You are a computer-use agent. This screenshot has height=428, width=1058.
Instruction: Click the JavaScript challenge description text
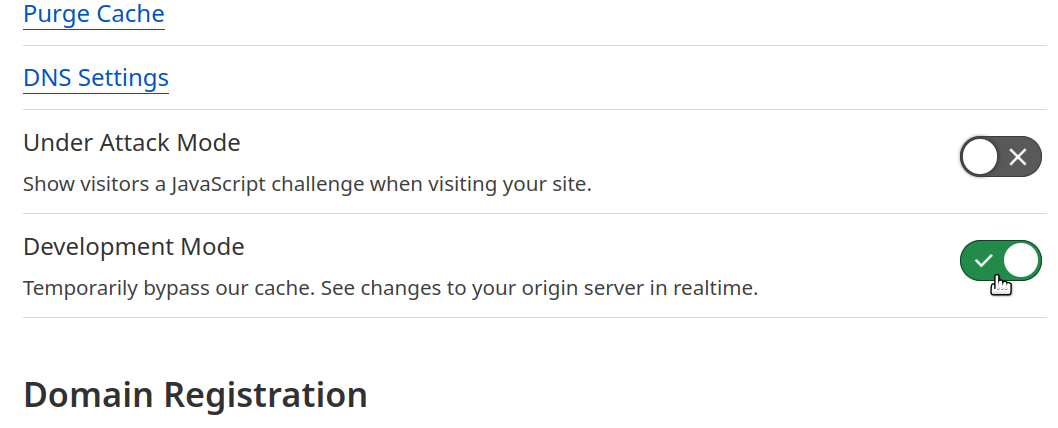tap(307, 184)
